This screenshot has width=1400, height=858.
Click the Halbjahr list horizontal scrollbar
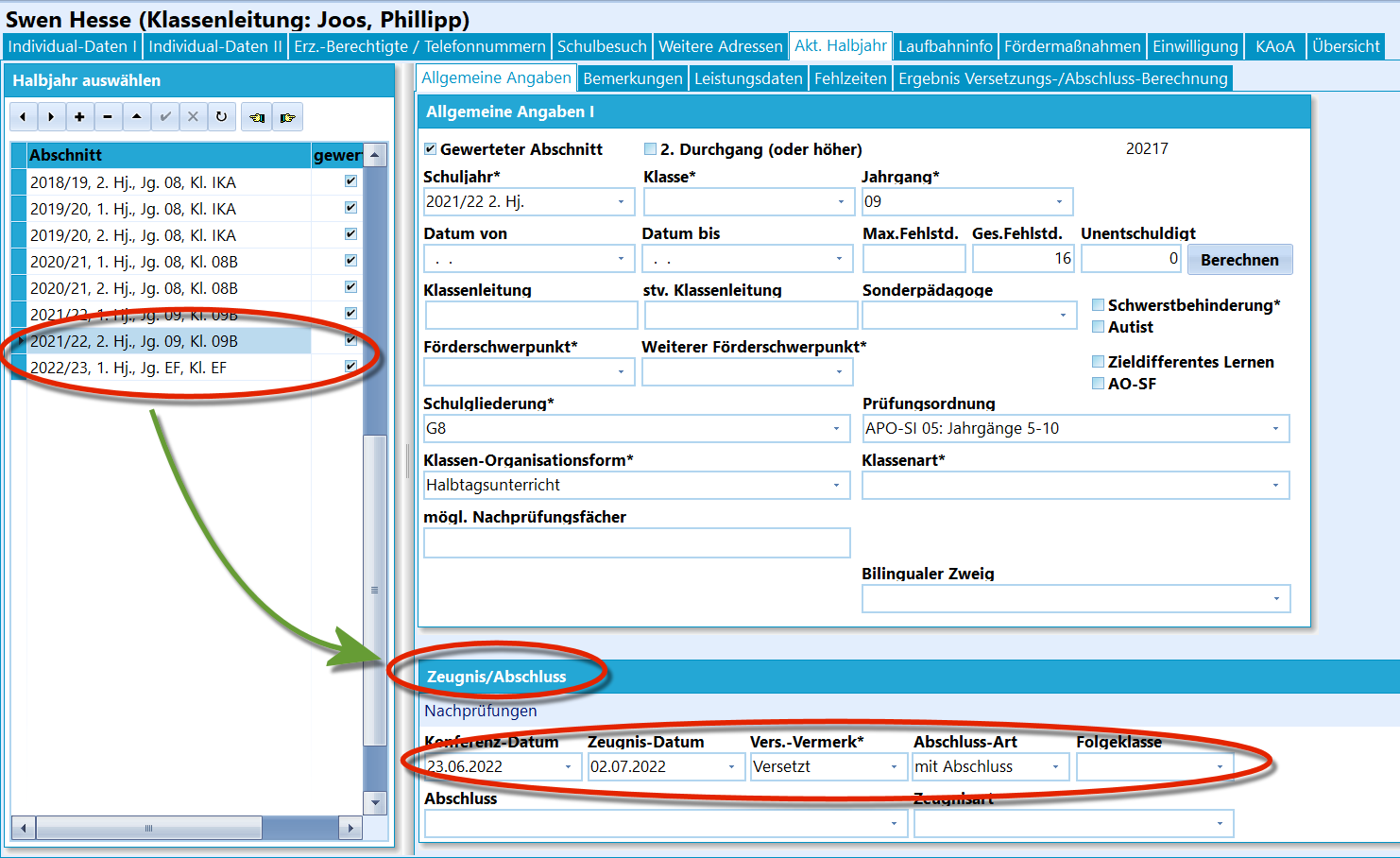[x=186, y=828]
